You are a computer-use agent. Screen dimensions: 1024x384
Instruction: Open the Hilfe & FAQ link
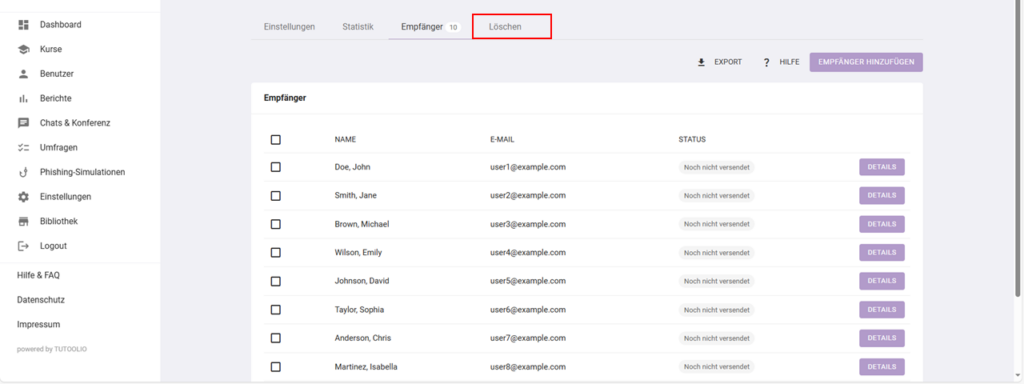click(39, 276)
